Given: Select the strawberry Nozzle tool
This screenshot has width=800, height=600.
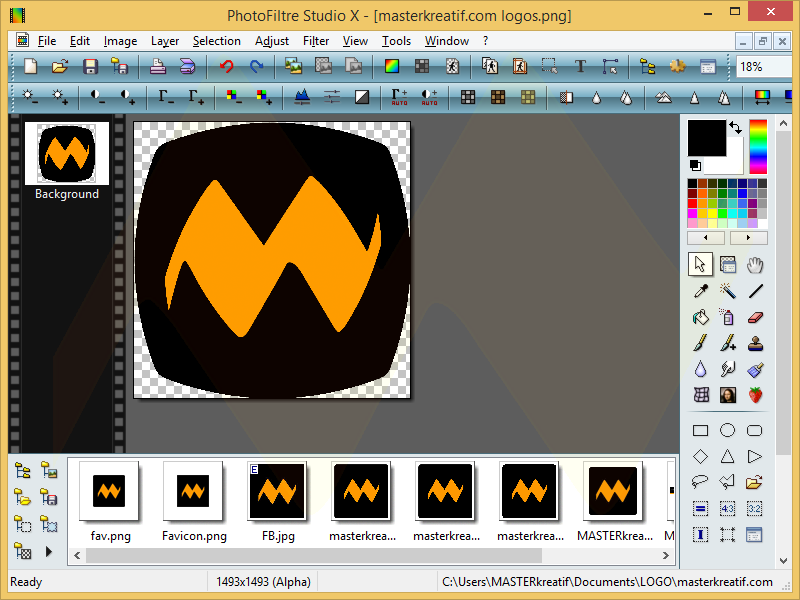Looking at the screenshot, I should [755, 395].
